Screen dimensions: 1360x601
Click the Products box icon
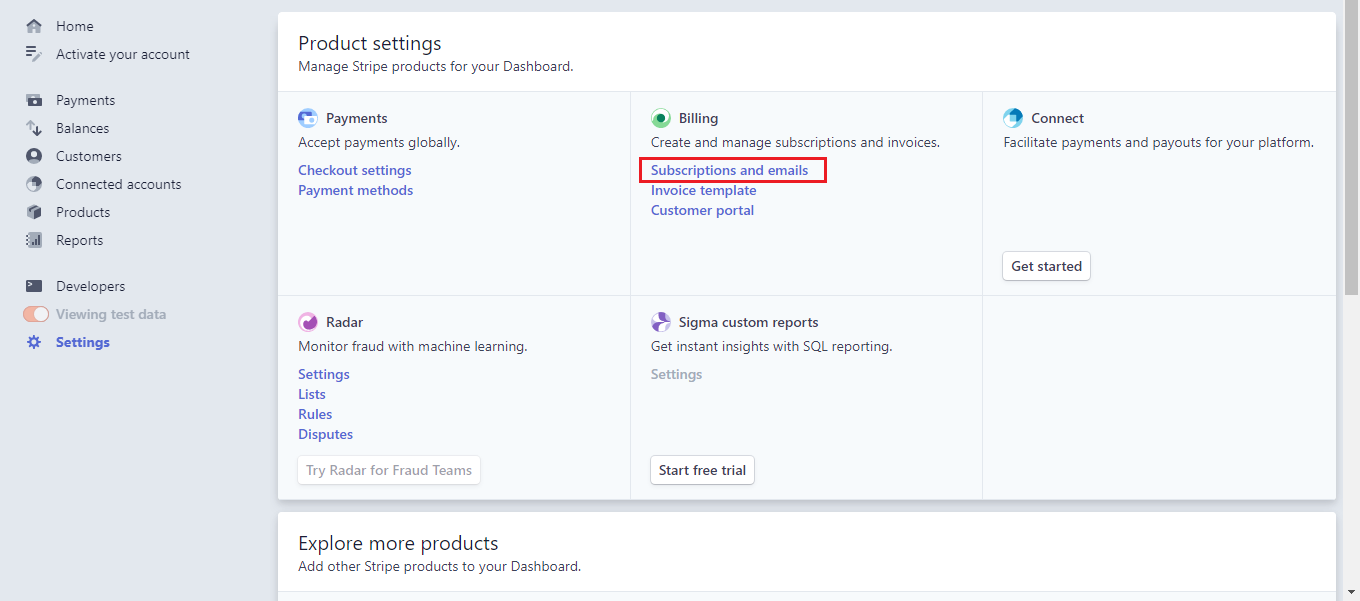coord(34,212)
